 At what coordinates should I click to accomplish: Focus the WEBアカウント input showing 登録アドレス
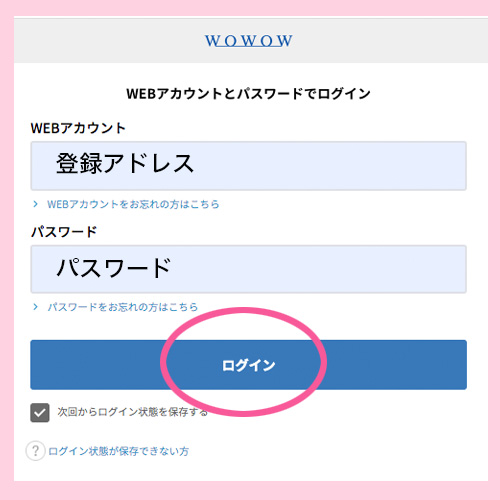[x=249, y=166]
